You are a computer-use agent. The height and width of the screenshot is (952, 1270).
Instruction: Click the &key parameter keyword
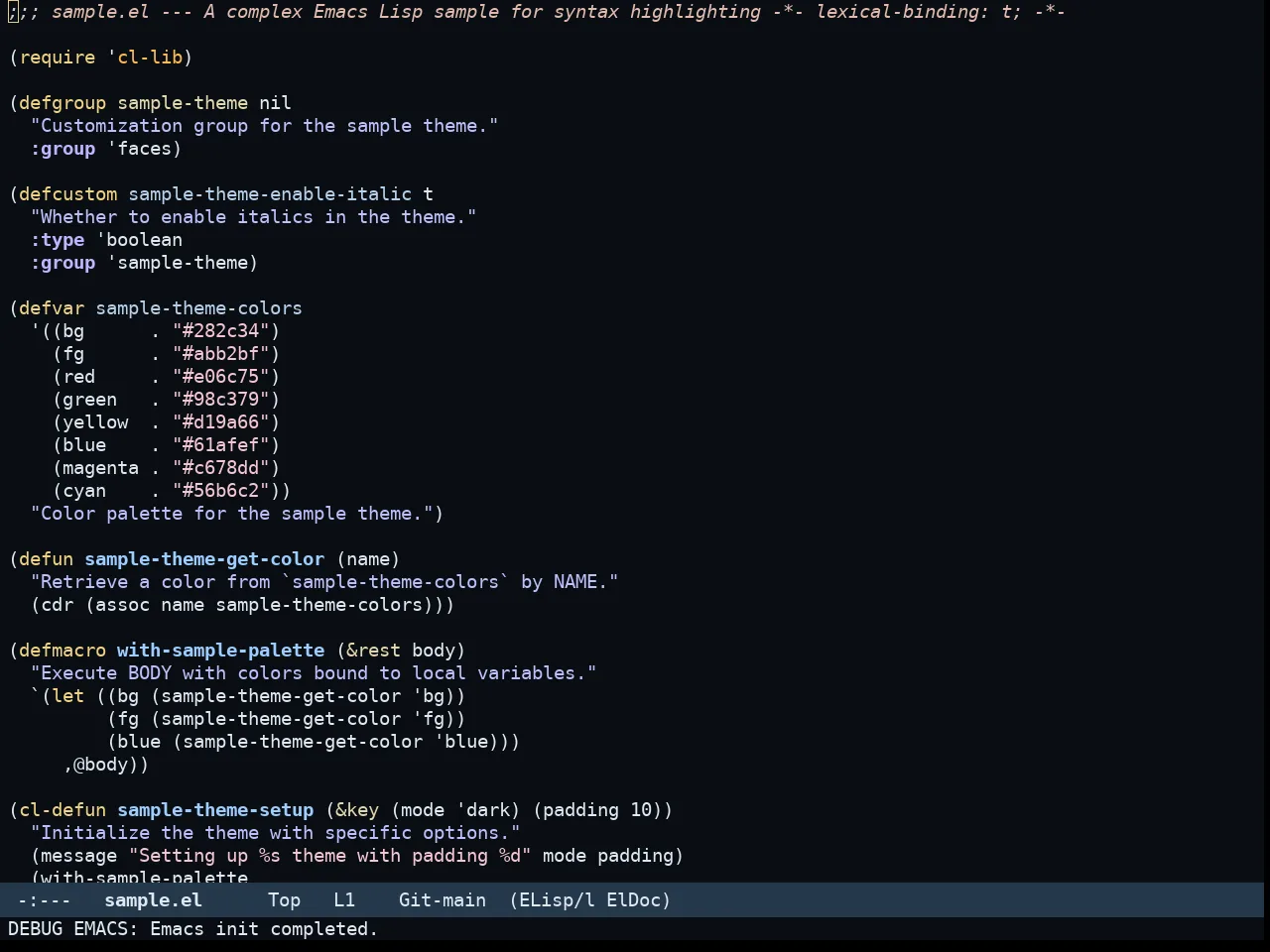click(357, 810)
